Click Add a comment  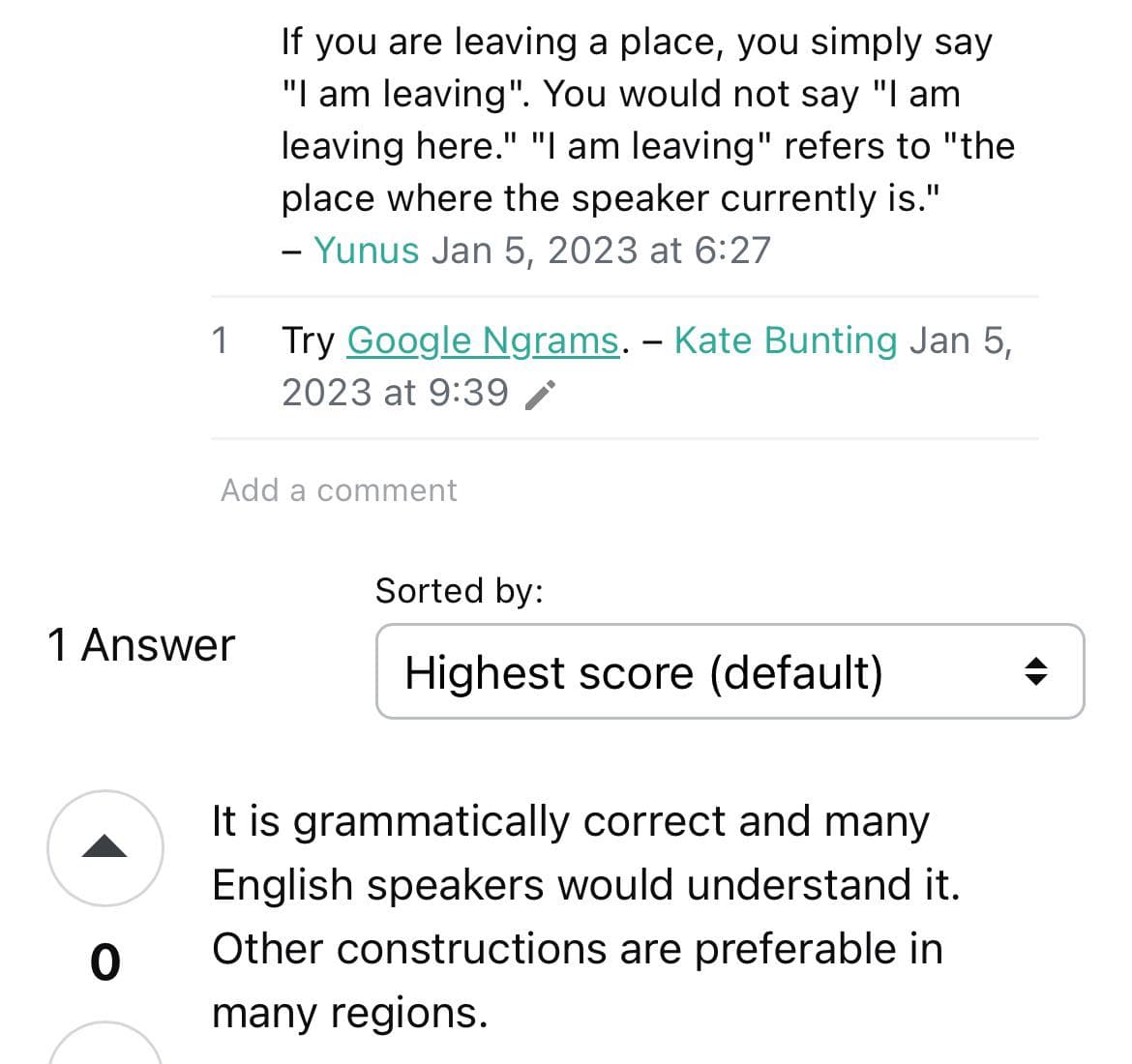pyautogui.click(x=339, y=490)
